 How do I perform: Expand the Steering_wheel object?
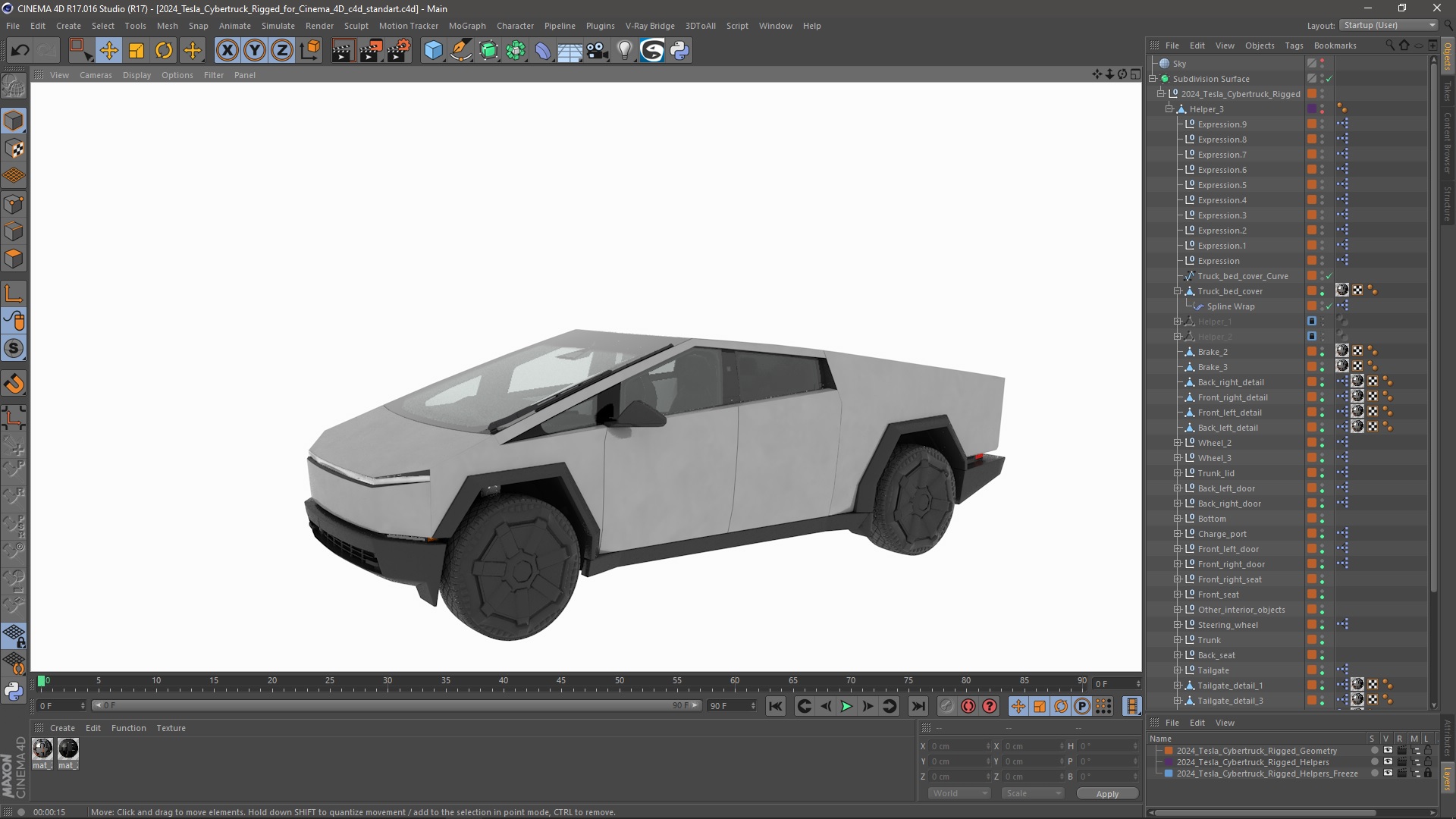point(1178,625)
